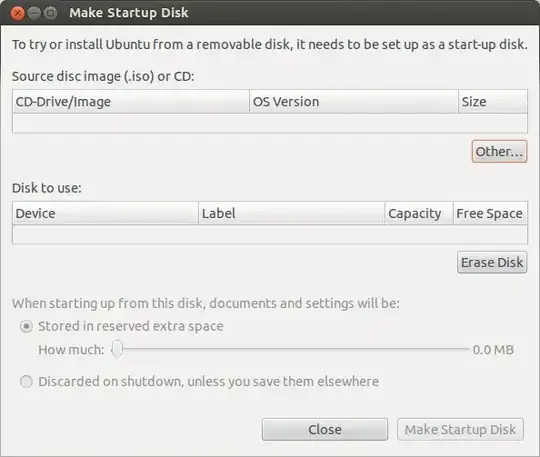Sort by the Capacity column header
This screenshot has width=540, height=457.
(x=419, y=214)
